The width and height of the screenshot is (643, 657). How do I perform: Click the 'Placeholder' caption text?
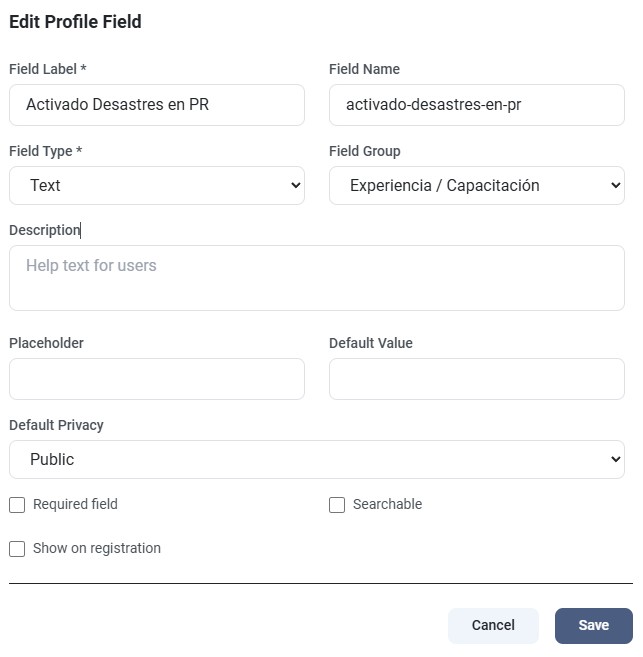(x=46, y=343)
